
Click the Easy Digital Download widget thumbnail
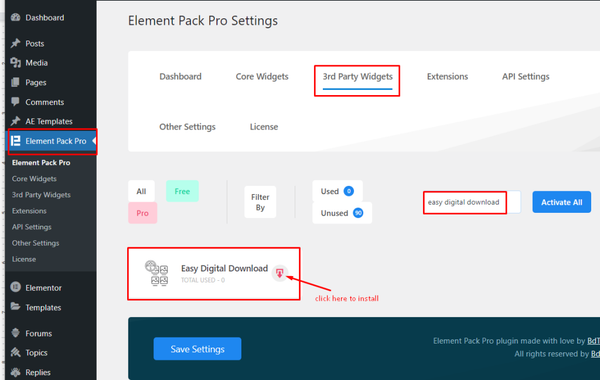157,273
